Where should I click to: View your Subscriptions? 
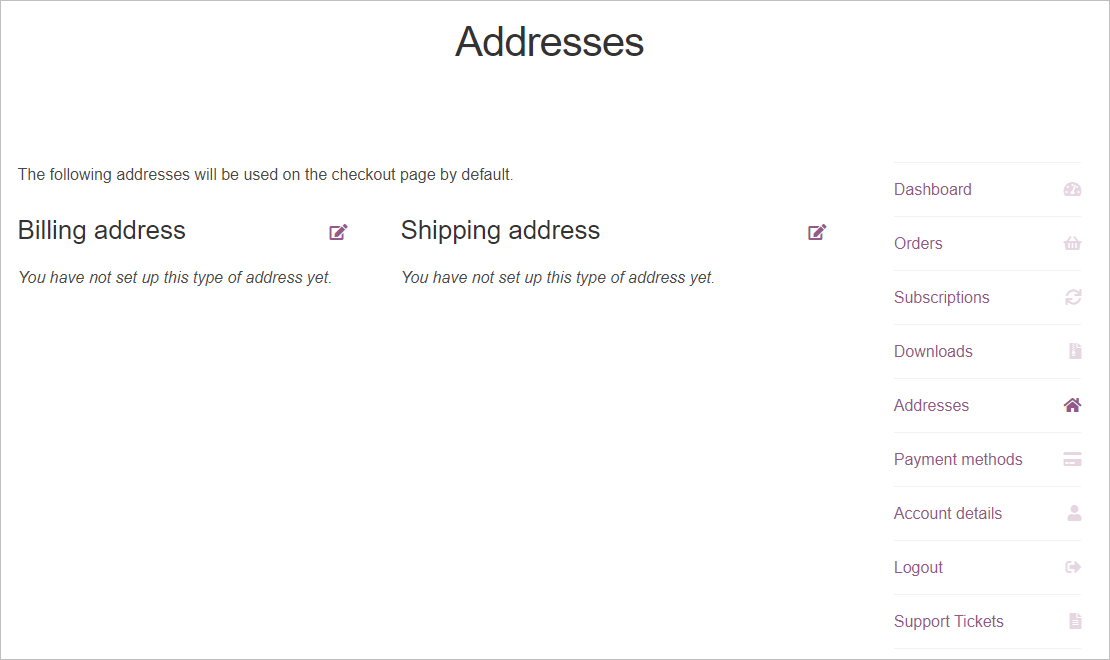tap(941, 297)
